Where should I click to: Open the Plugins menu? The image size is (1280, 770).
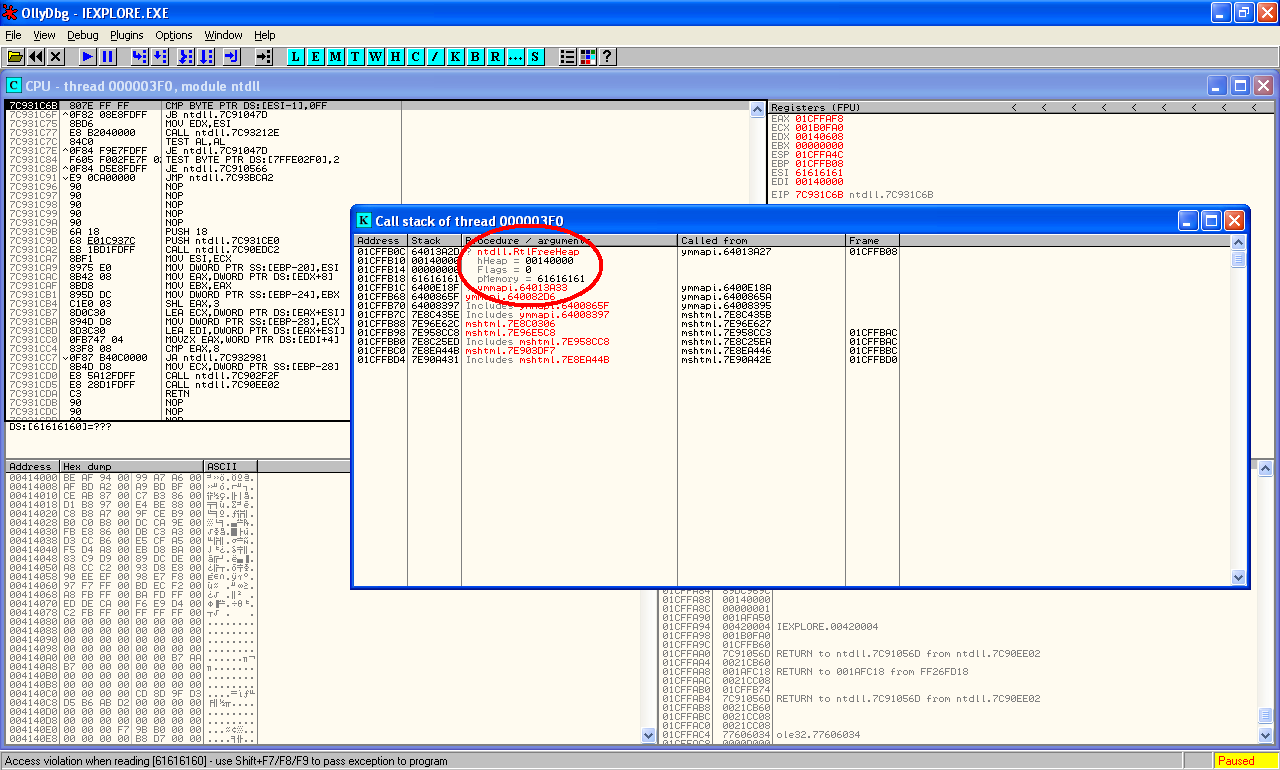pos(127,35)
